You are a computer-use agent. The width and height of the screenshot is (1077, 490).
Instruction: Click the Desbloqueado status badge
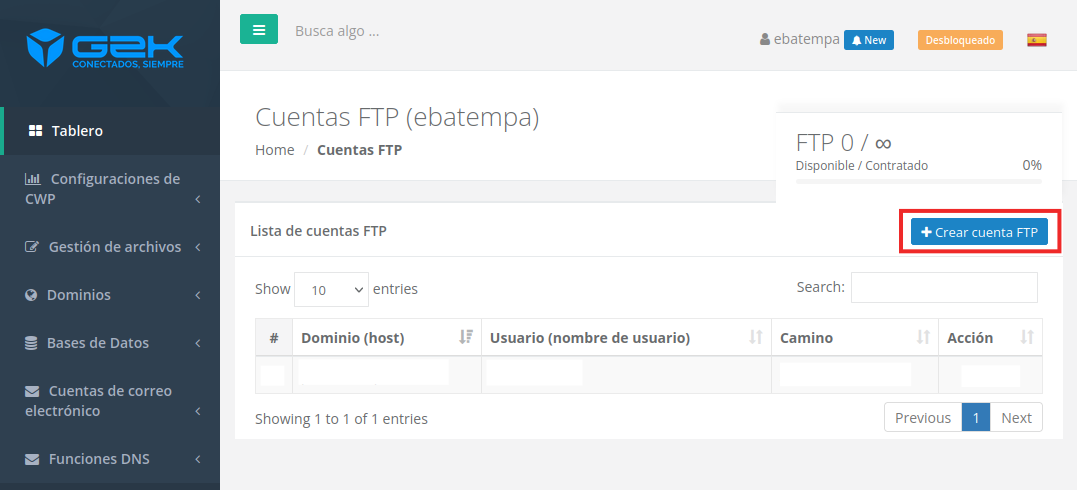pos(960,40)
